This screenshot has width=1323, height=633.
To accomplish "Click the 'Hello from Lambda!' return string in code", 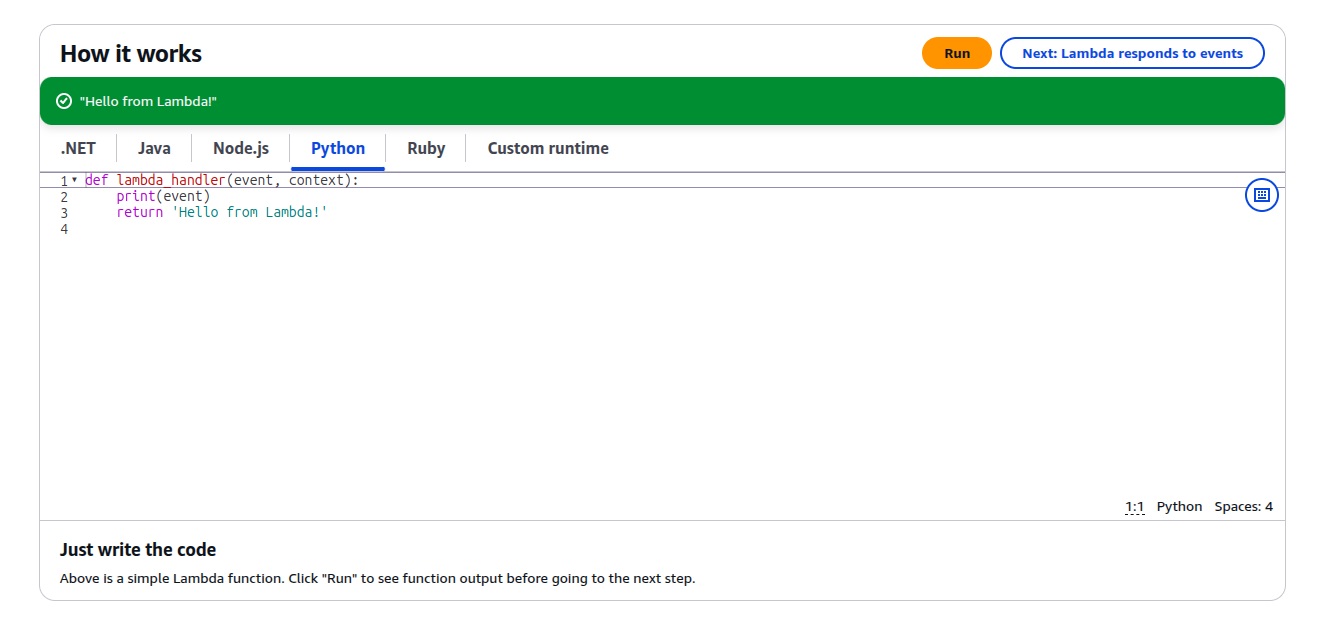I will click(x=250, y=213).
